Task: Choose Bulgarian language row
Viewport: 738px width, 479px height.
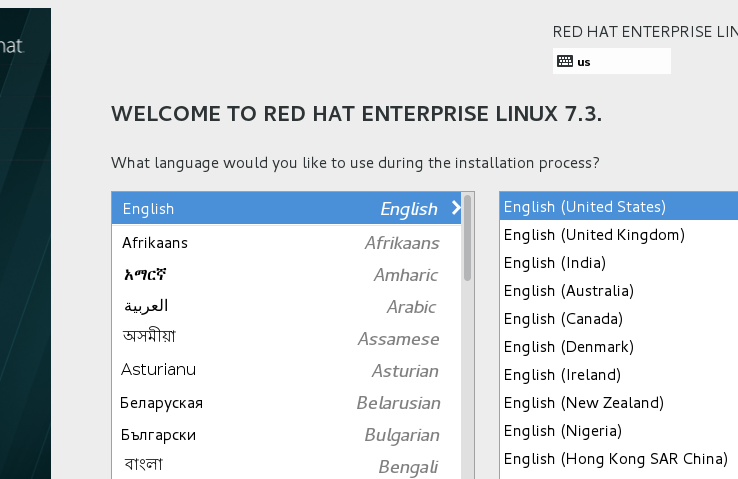Action: coord(286,435)
